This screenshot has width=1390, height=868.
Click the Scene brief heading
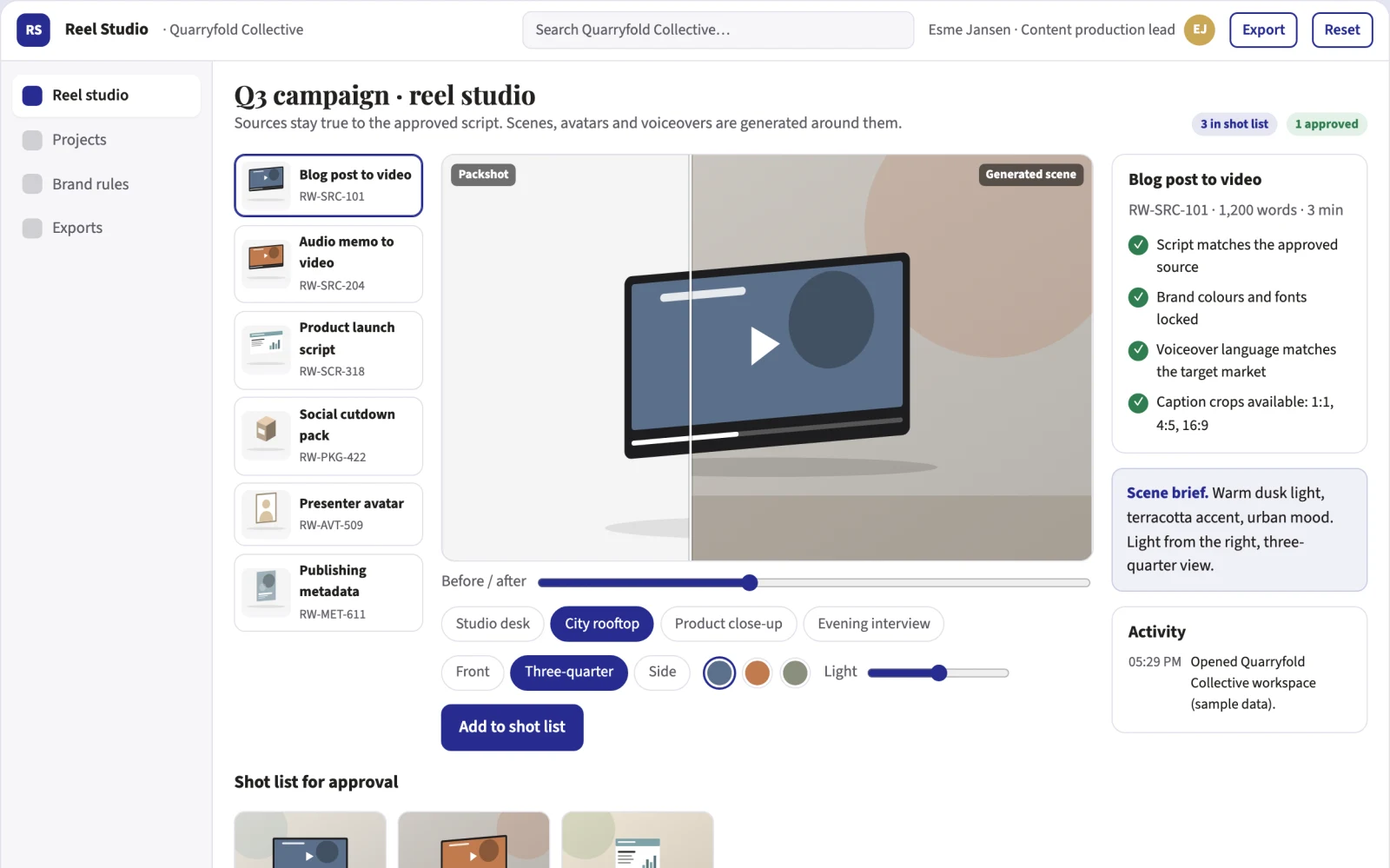(x=1167, y=493)
